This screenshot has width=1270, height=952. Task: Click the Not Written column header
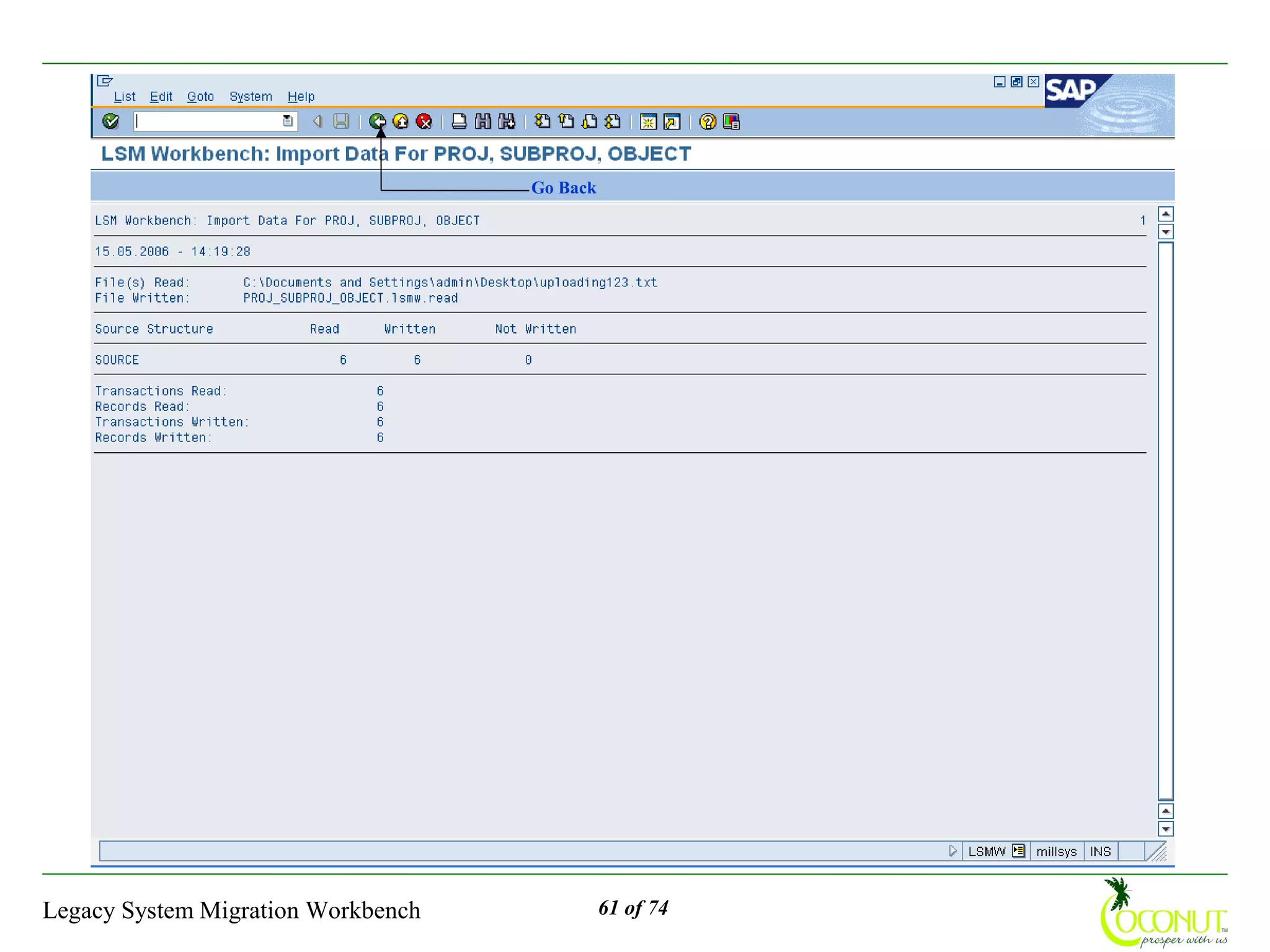(x=536, y=329)
